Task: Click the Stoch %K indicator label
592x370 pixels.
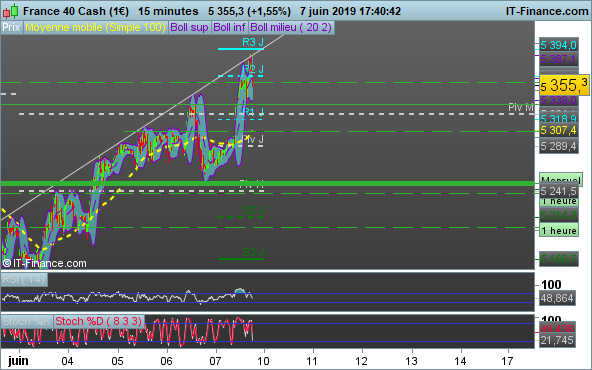Action: [x=27, y=321]
